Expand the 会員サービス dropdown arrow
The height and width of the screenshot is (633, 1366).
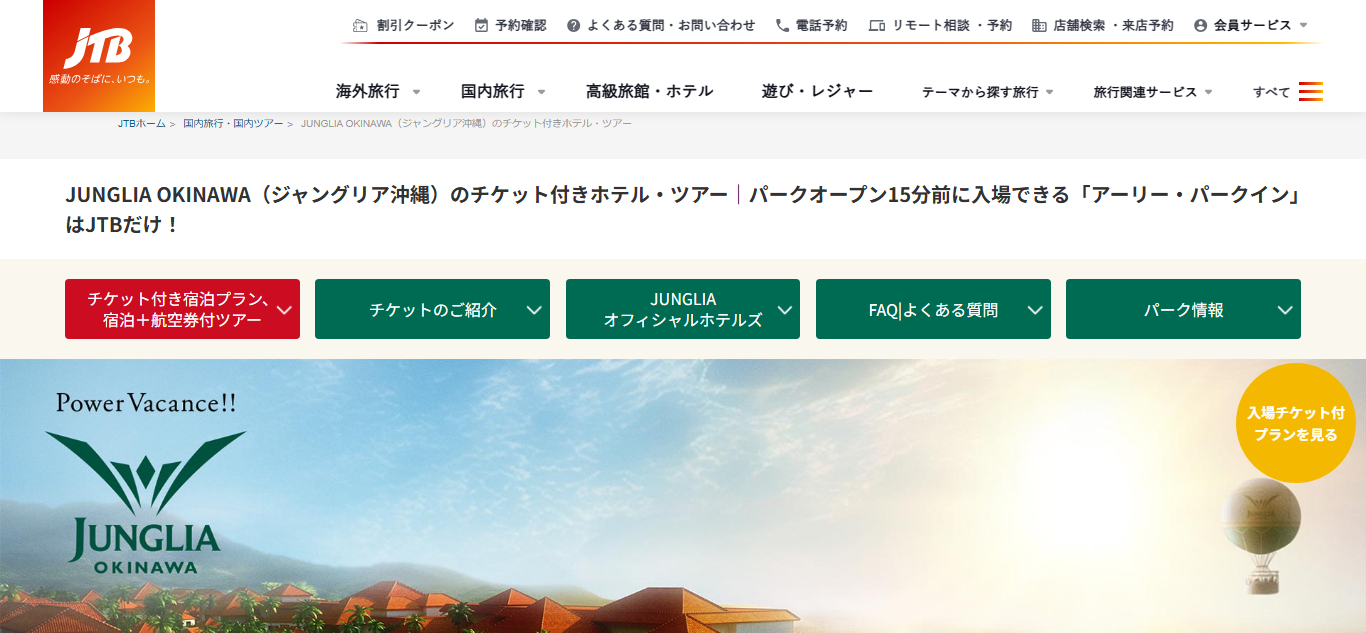tap(1303, 26)
